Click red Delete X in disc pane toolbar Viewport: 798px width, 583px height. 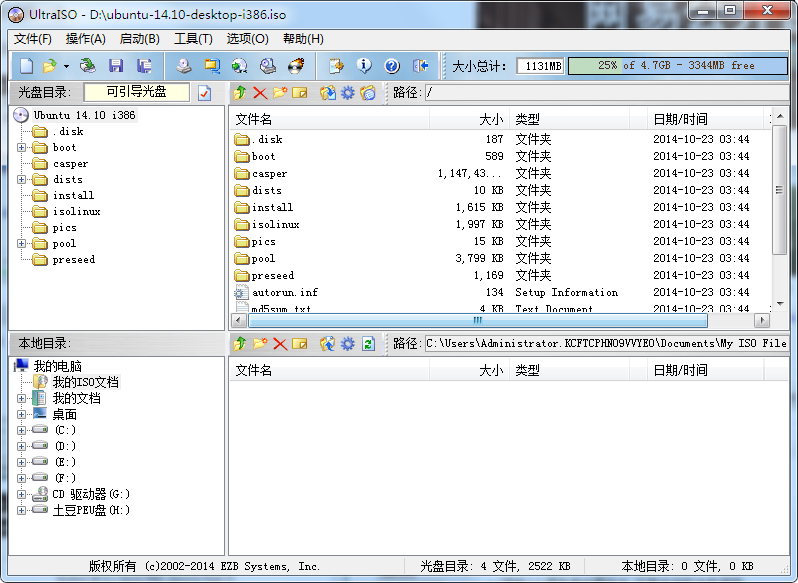(x=260, y=93)
